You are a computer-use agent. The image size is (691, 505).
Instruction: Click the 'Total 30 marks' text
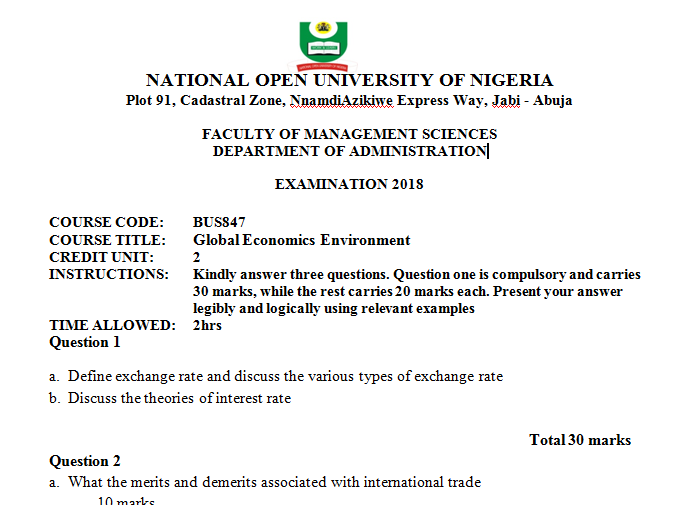[580, 440]
